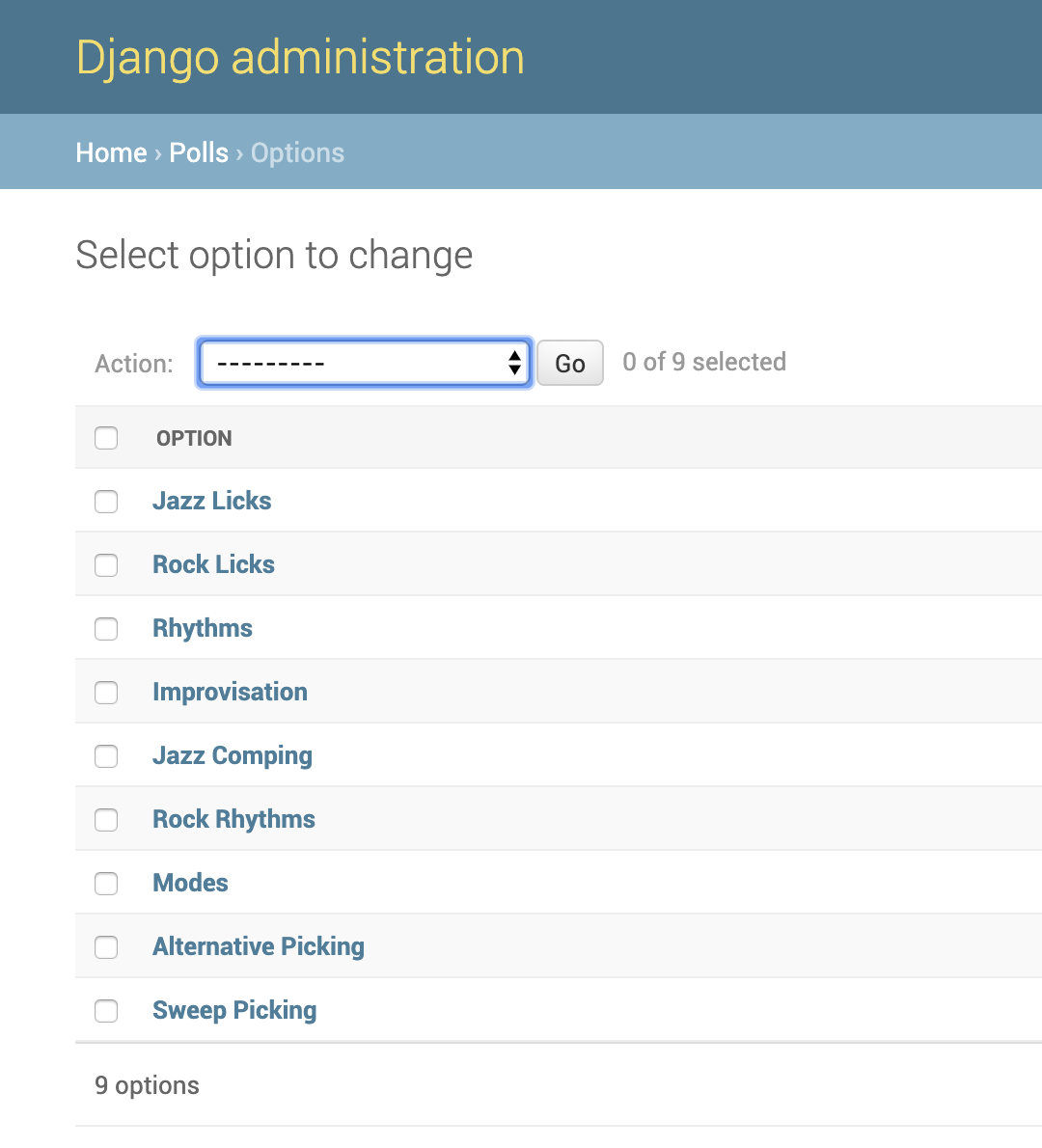The height and width of the screenshot is (1148, 1042).
Task: Open the Action dropdown menu
Action: click(x=364, y=364)
